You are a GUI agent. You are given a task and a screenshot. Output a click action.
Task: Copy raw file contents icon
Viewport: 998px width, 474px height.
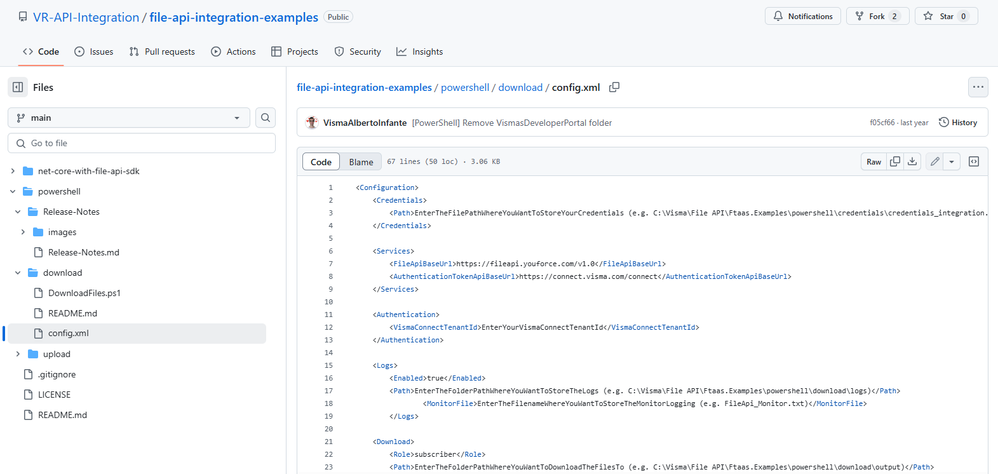coord(895,162)
